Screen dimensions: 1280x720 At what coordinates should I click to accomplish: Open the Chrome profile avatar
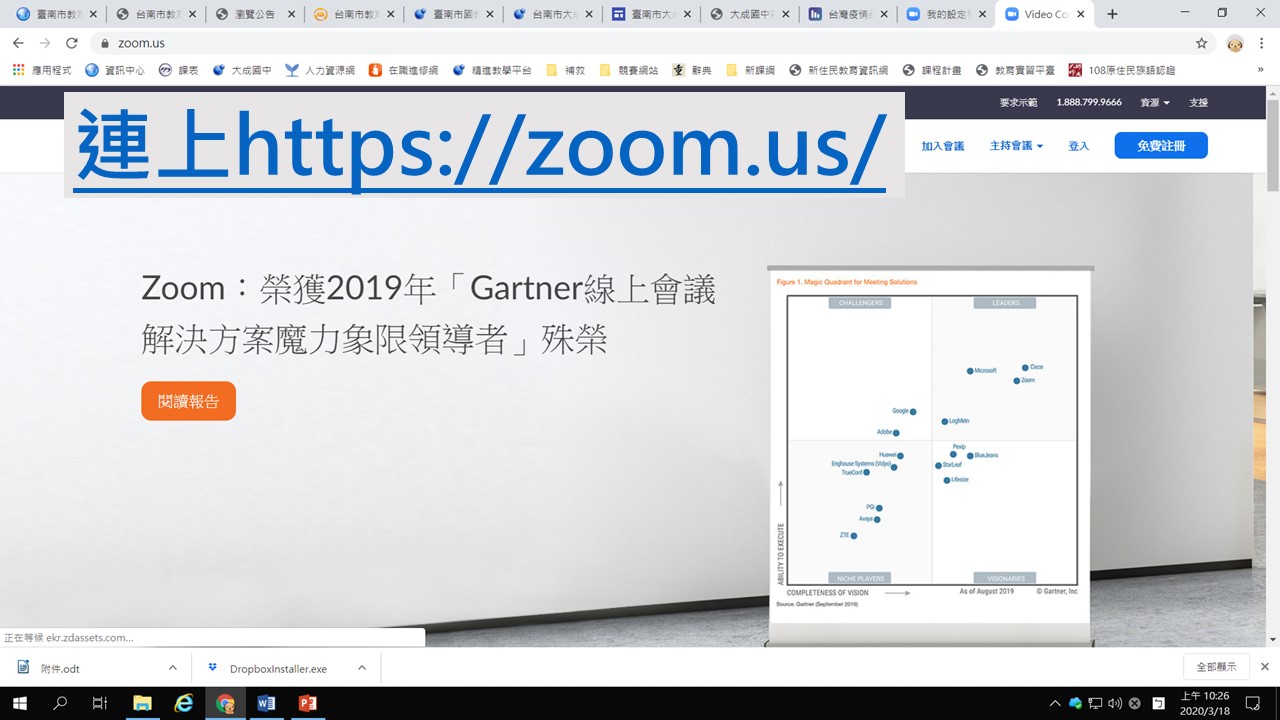coord(1235,43)
